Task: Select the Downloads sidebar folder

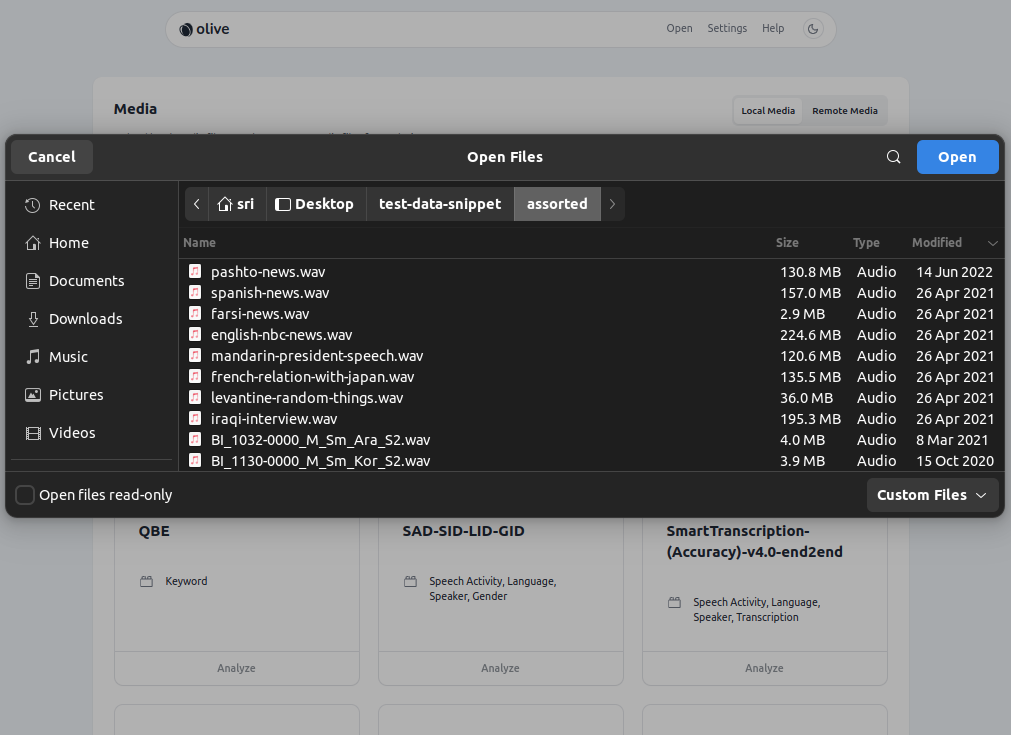Action: coord(85,319)
